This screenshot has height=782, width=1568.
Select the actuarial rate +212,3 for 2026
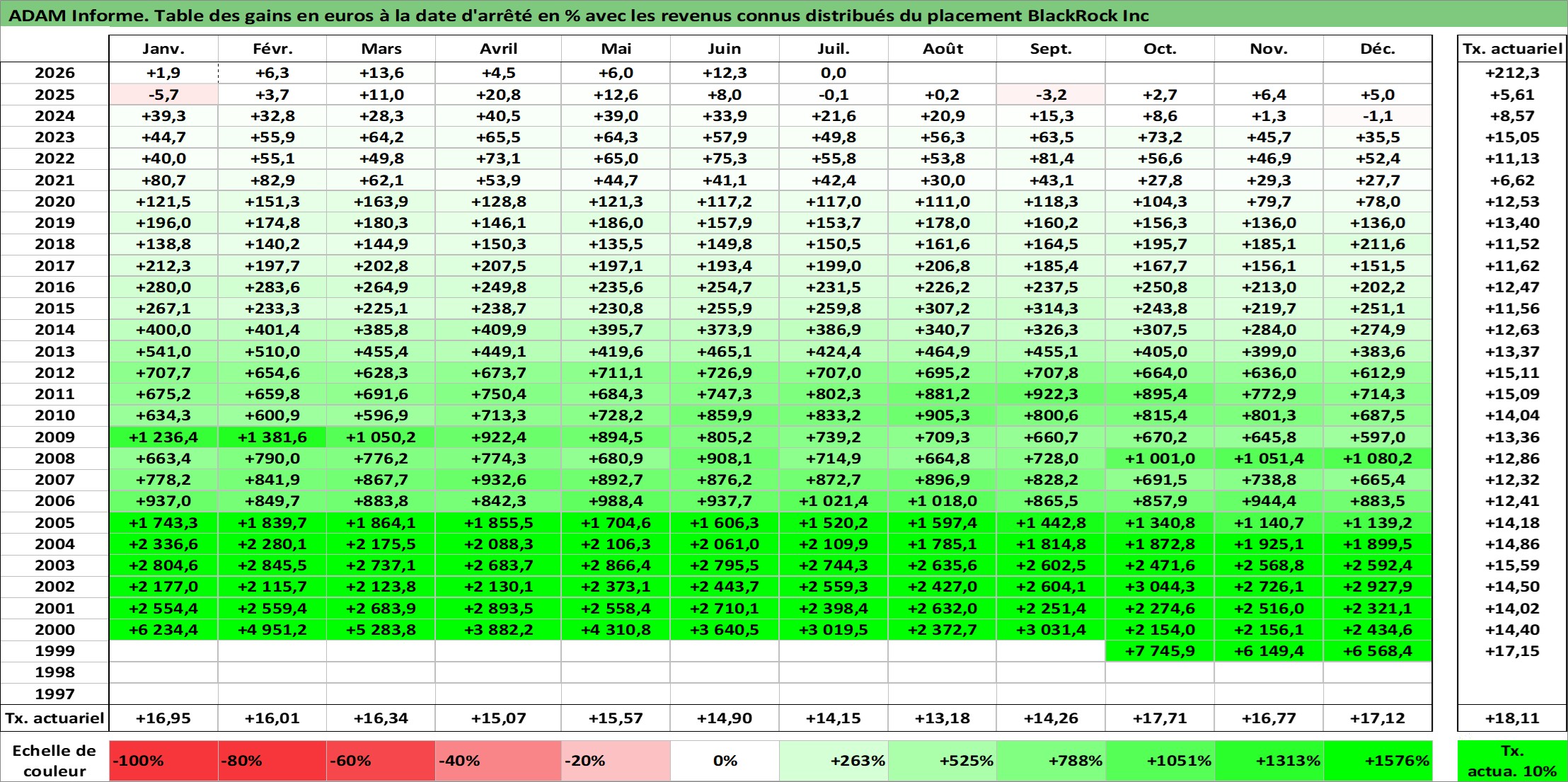(x=1512, y=73)
